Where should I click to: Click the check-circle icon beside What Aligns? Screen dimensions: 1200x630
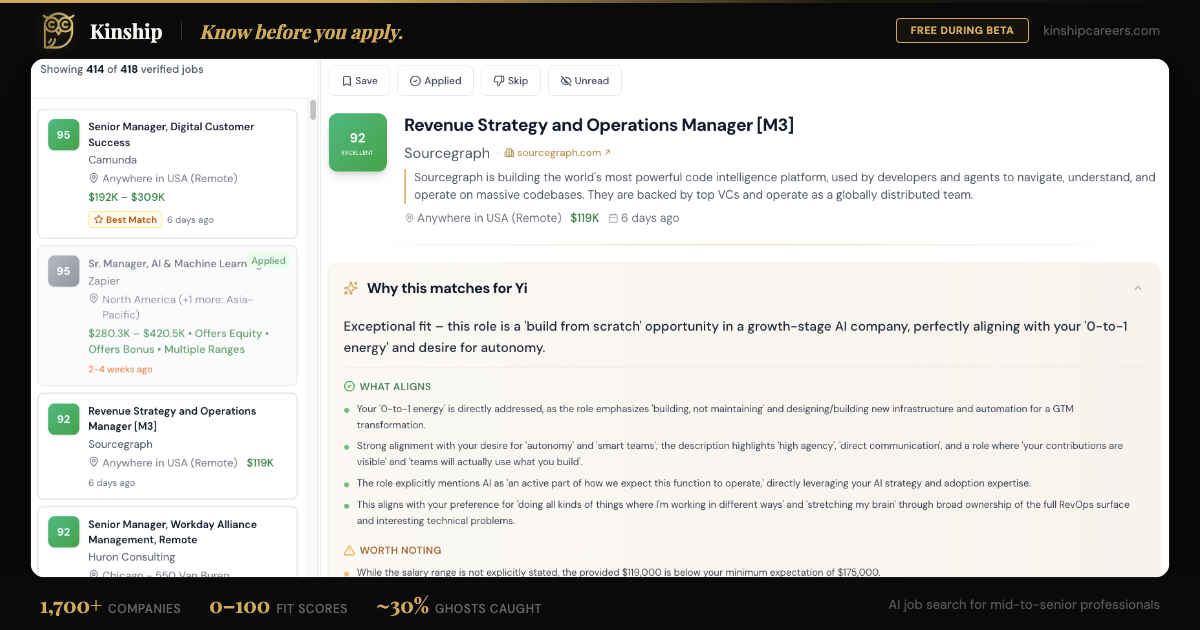(x=349, y=386)
